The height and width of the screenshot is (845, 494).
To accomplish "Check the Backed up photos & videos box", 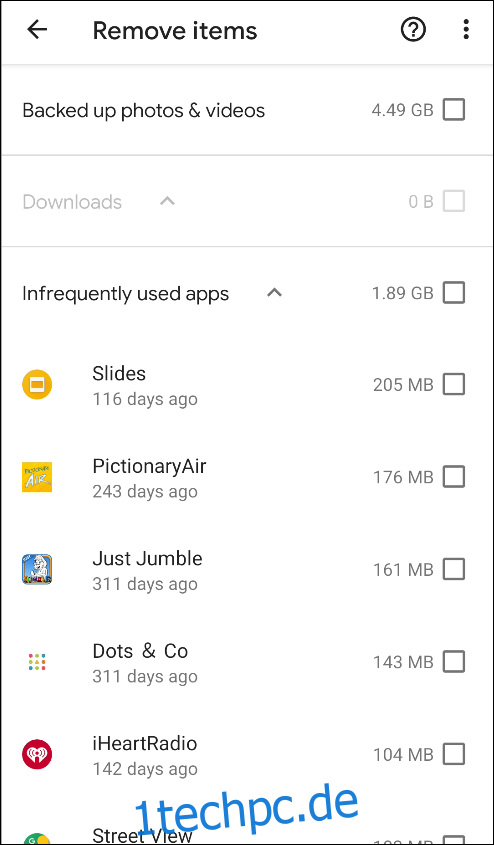I will 454,110.
